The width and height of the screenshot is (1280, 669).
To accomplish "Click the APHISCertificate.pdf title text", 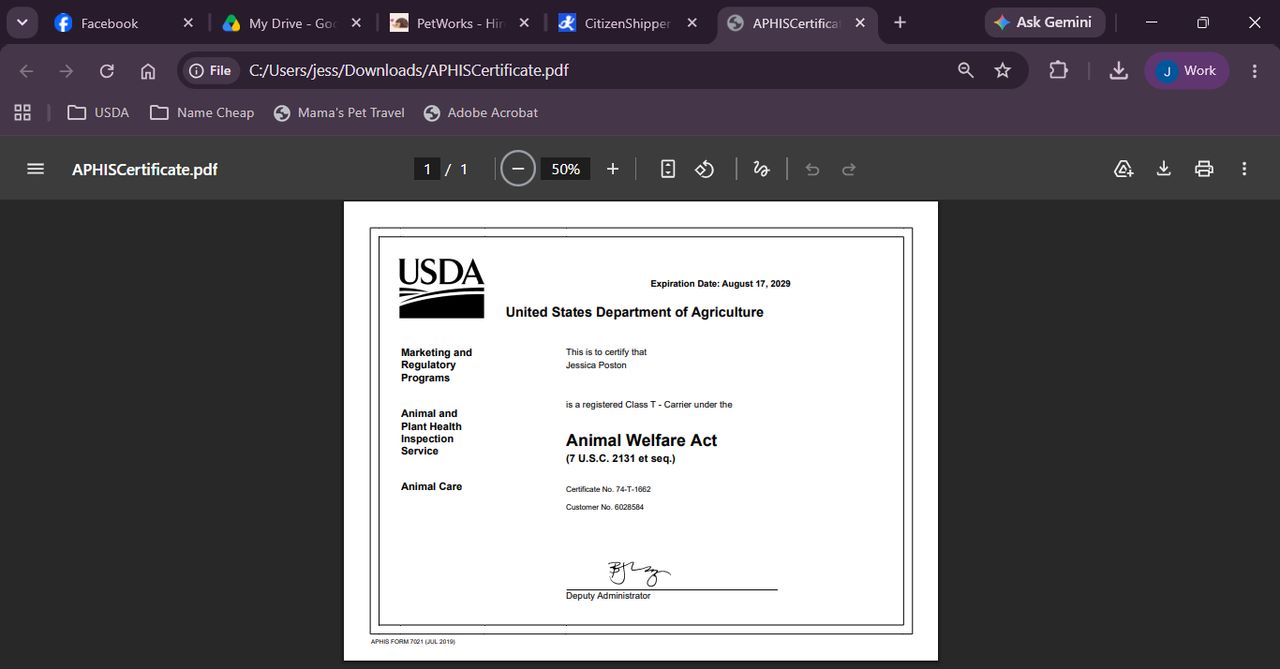I will click(145, 169).
